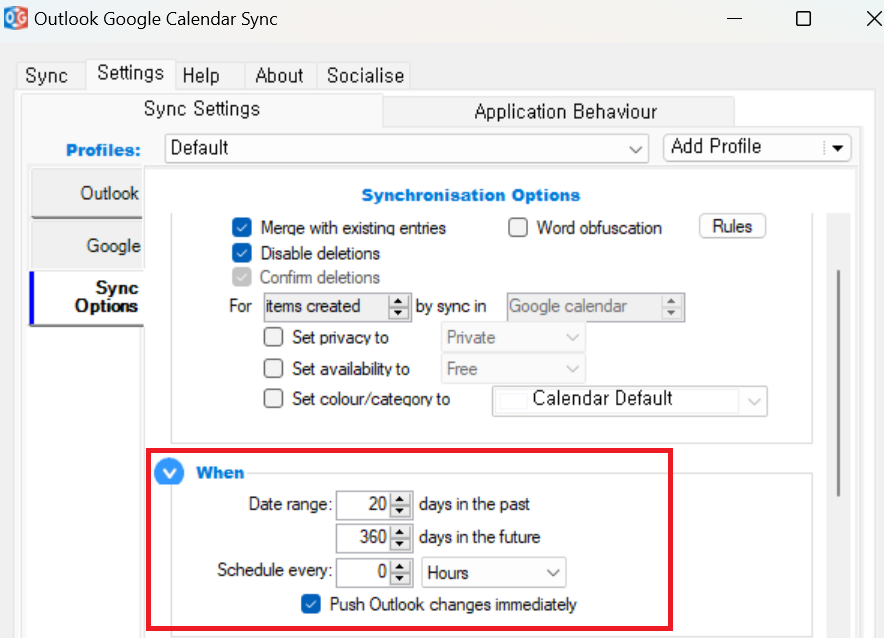
Task: Toggle Merge with existing entries checkbox
Action: 242,228
